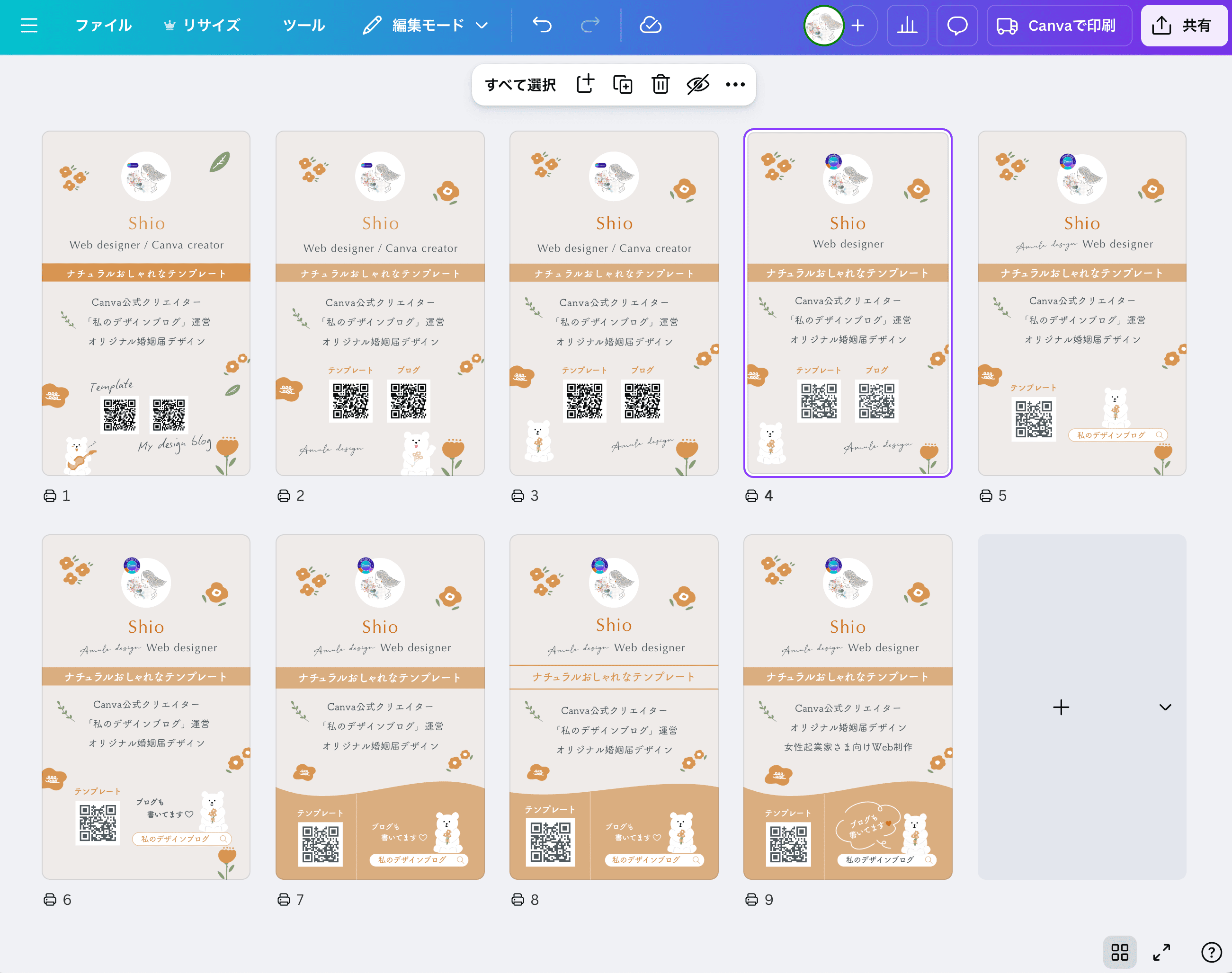
Task: Toggle grid view button at bottom
Action: [x=1119, y=952]
